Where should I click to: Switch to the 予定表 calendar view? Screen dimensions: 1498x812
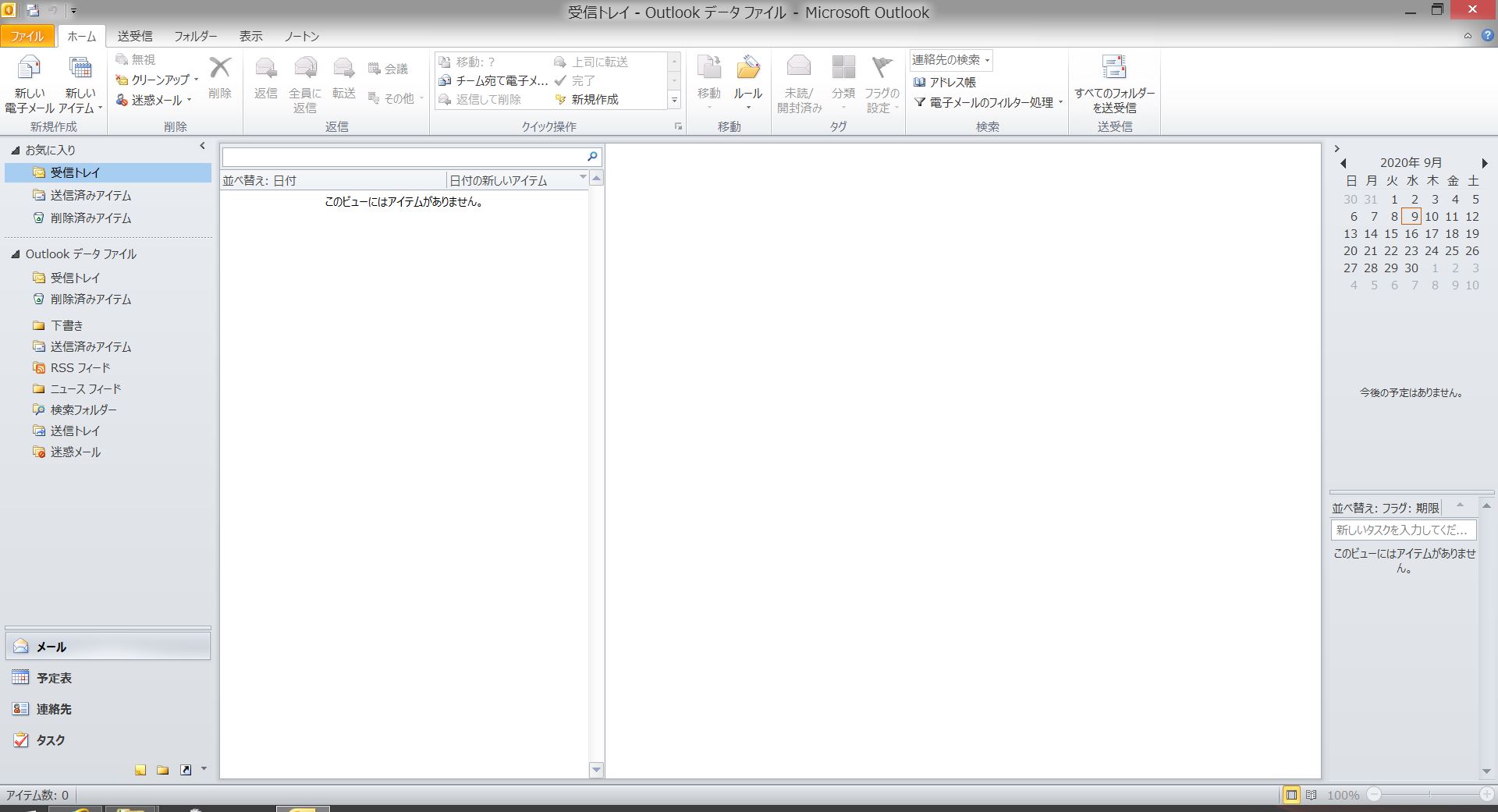[x=108, y=678]
